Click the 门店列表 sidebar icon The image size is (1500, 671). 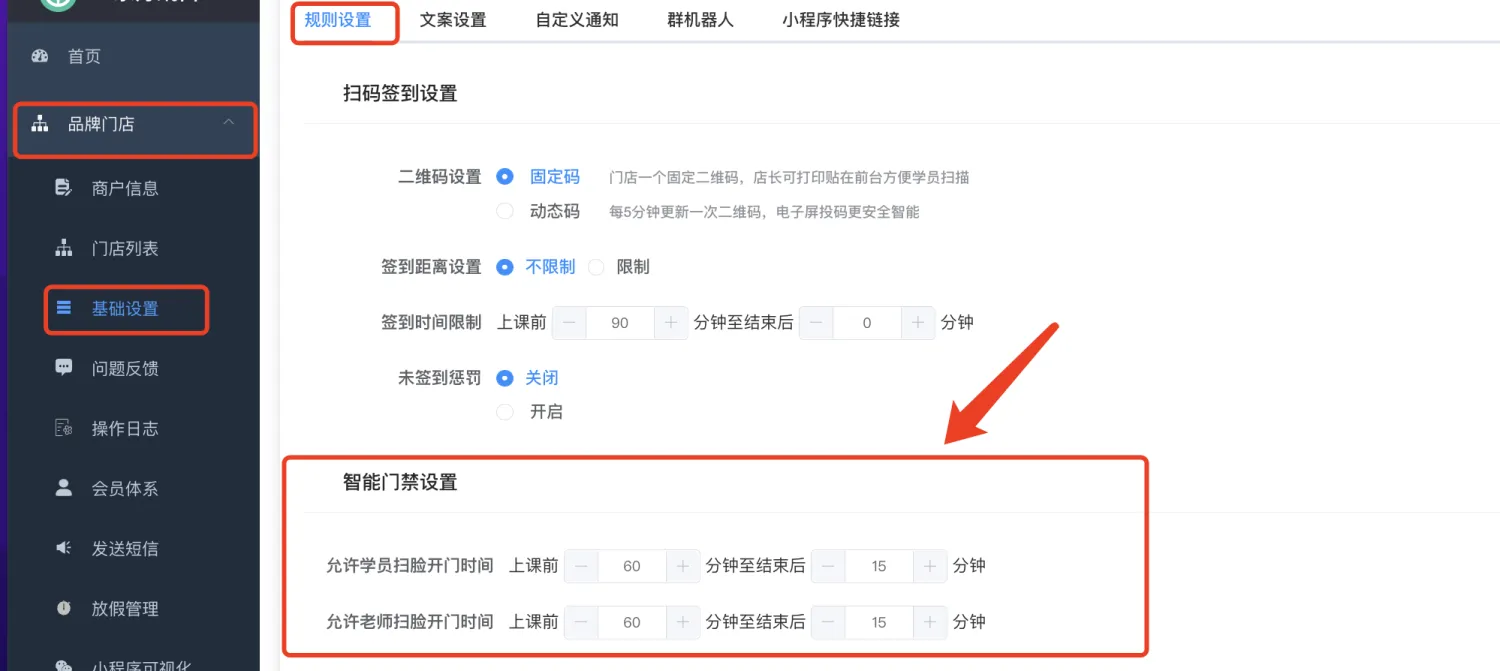click(64, 248)
